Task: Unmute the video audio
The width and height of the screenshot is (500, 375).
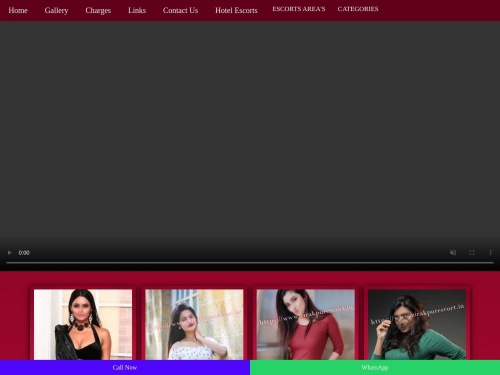Action: pyautogui.click(x=453, y=253)
